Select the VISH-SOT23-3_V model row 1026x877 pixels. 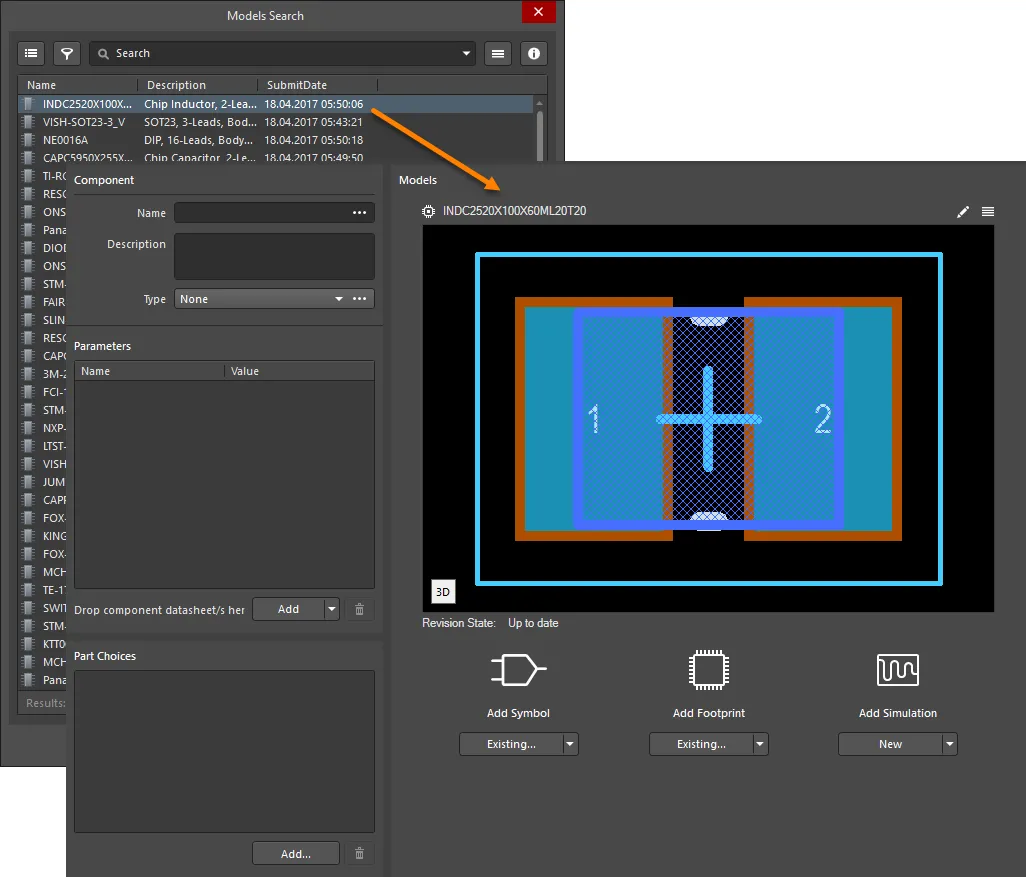point(84,122)
